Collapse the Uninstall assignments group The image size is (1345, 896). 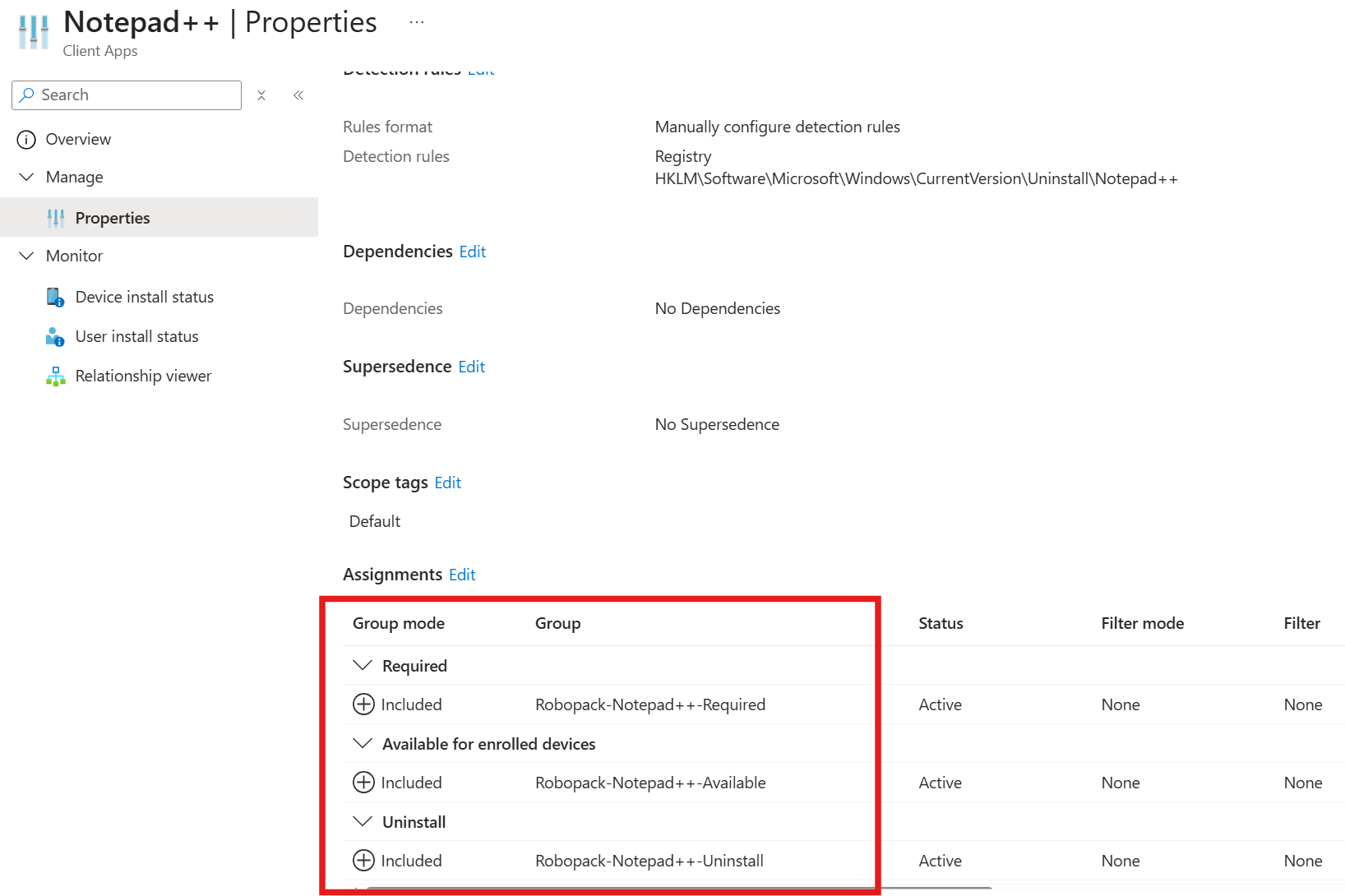point(363,822)
